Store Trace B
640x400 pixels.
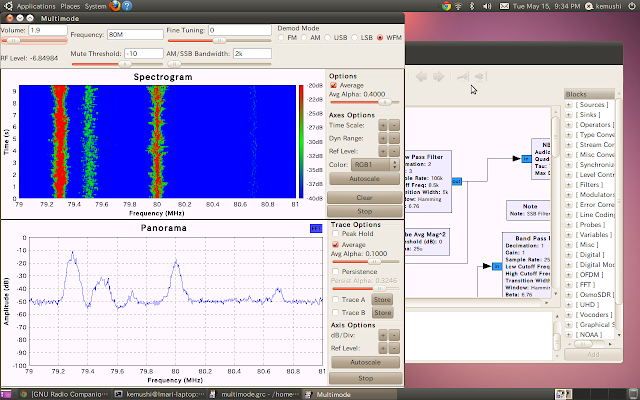[x=382, y=313]
